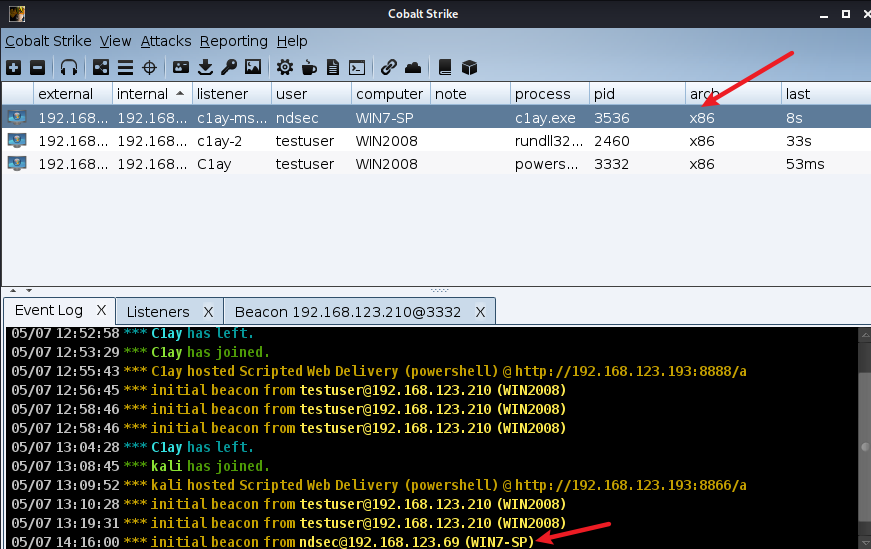Click the 53ms last check-in value
Image resolution: width=871 pixels, height=549 pixels.
pos(805,164)
